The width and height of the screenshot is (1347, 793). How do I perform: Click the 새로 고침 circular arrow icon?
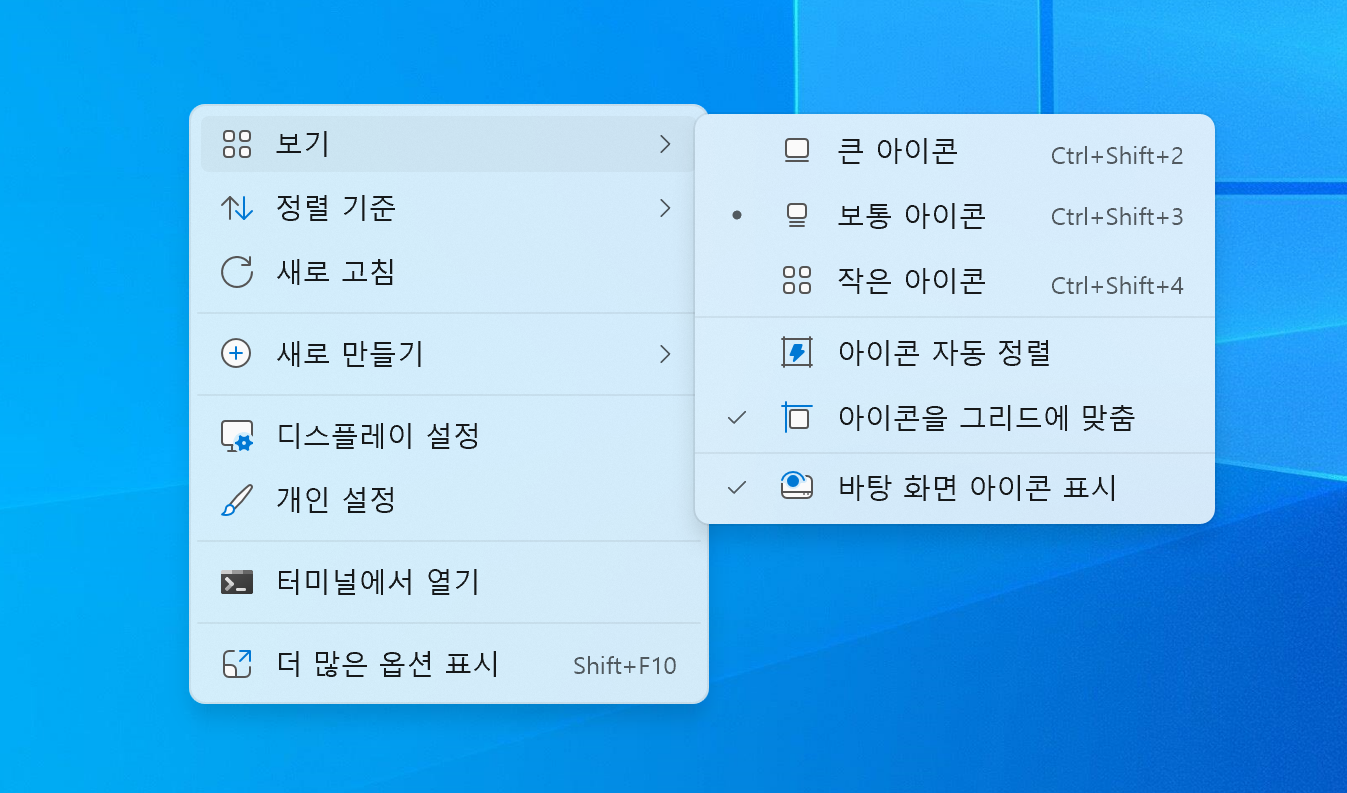tap(237, 272)
